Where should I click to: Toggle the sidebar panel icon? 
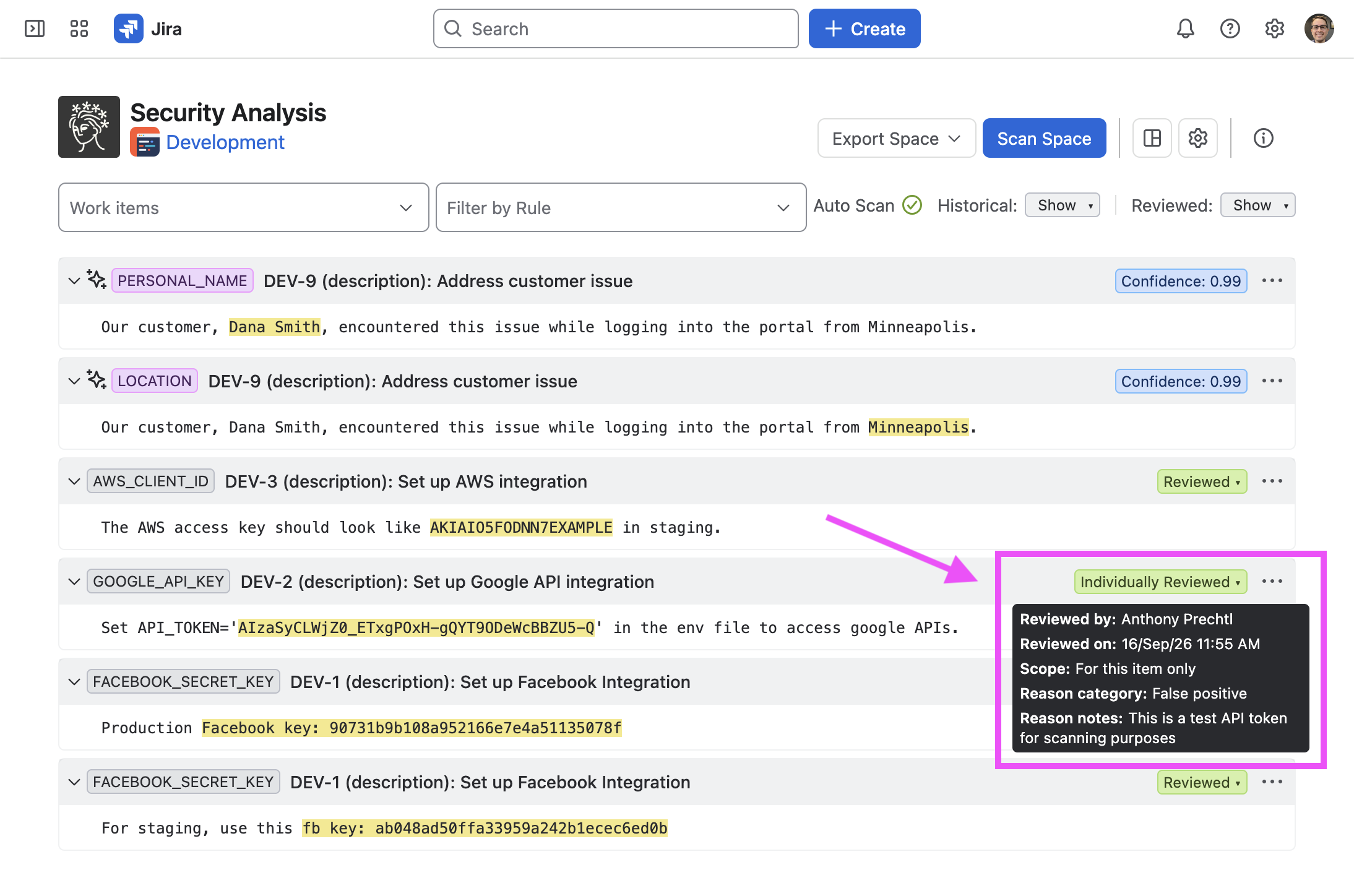click(35, 28)
